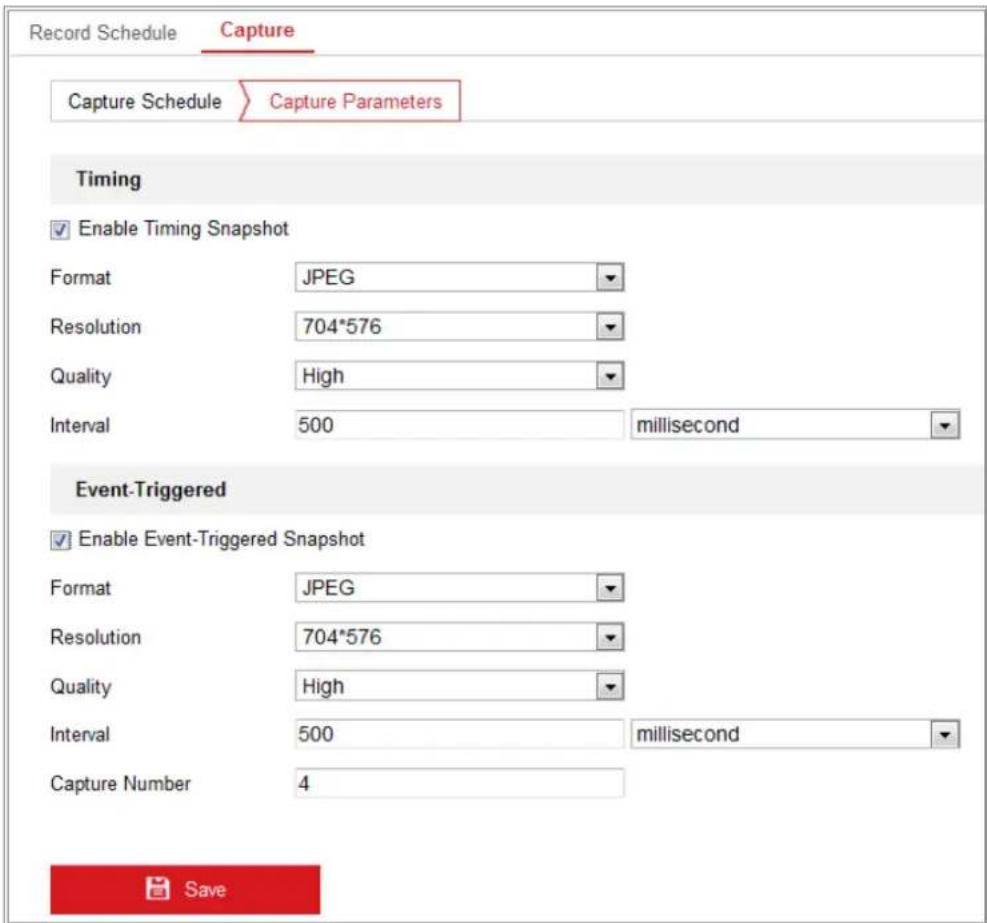Click the Timing section heading
987x923 pixels.
108,179
